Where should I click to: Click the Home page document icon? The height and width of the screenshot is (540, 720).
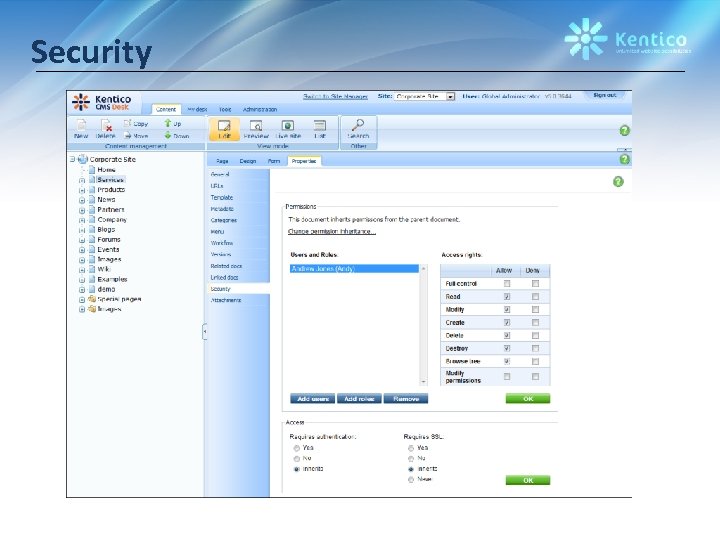click(92, 169)
